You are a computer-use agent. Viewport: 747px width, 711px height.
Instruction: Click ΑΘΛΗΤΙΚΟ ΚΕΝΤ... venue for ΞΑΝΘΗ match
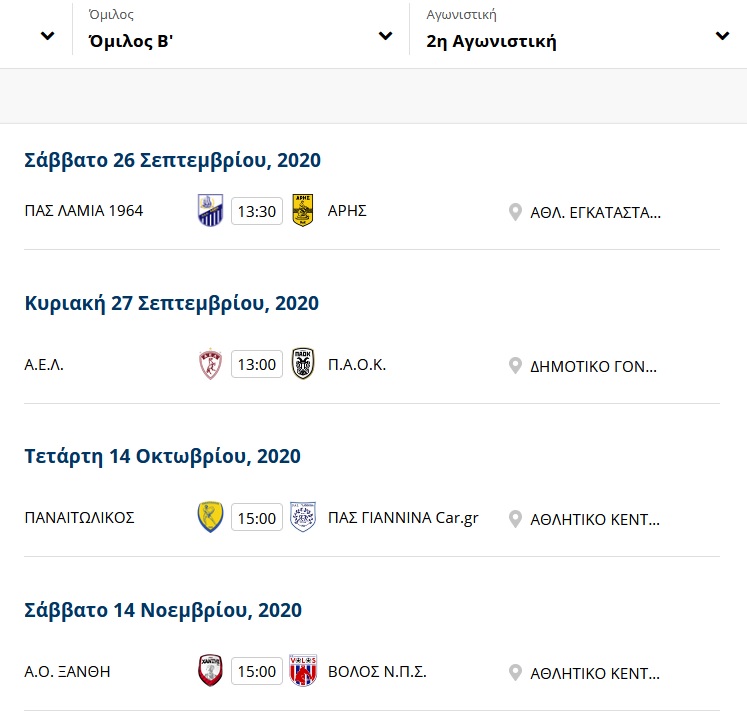tap(595, 673)
